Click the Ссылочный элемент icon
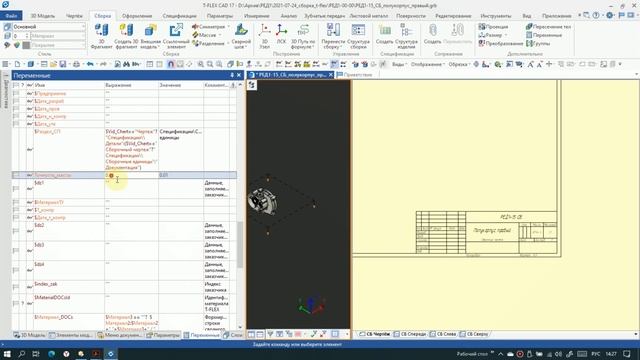The width and height of the screenshot is (640, 360). point(176,36)
